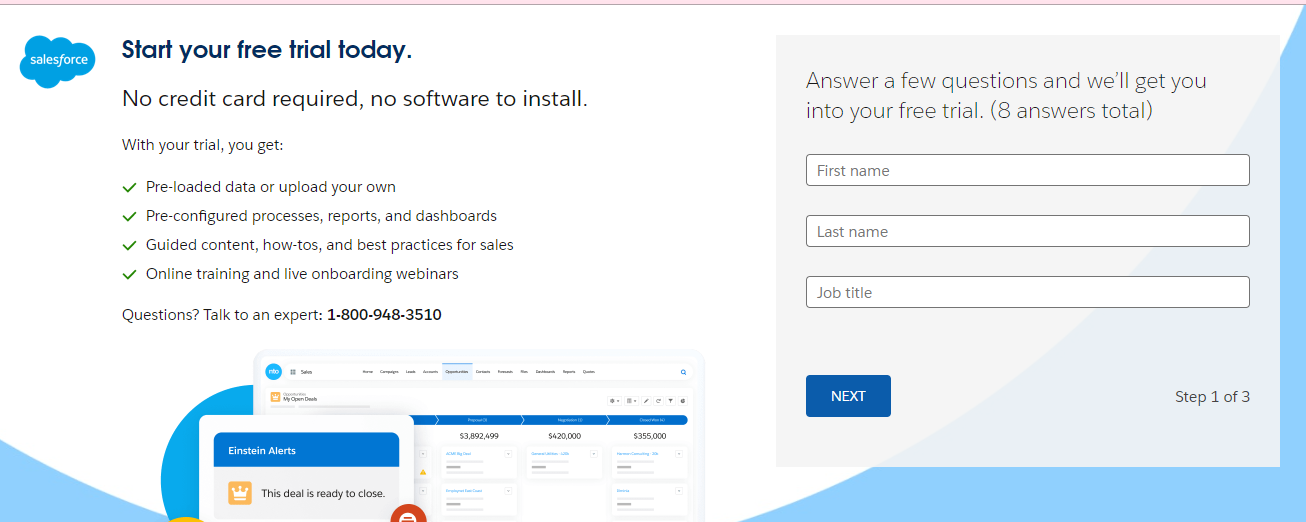Click 'No credit card required' subheading
Image resolution: width=1306 pixels, height=522 pixels.
pos(355,99)
